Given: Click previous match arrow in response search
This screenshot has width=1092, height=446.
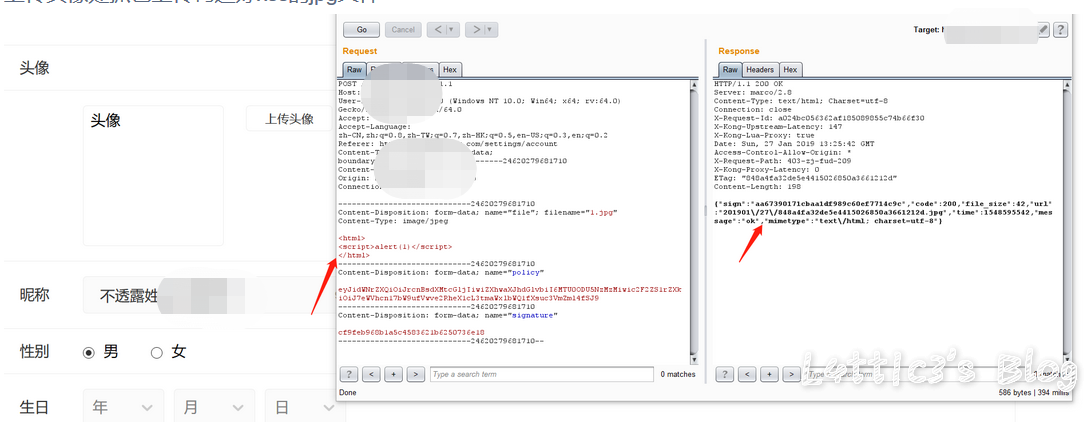Looking at the screenshot, I should [747, 374].
